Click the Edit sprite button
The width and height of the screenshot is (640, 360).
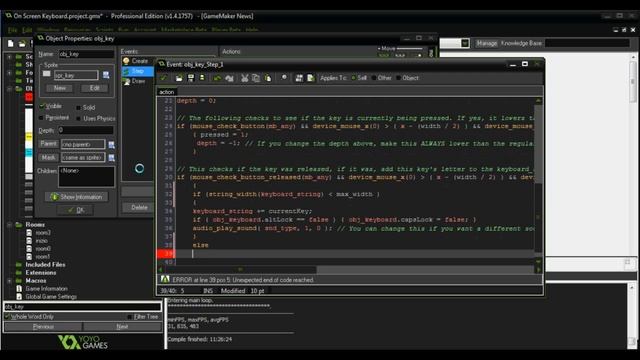[x=94, y=88]
